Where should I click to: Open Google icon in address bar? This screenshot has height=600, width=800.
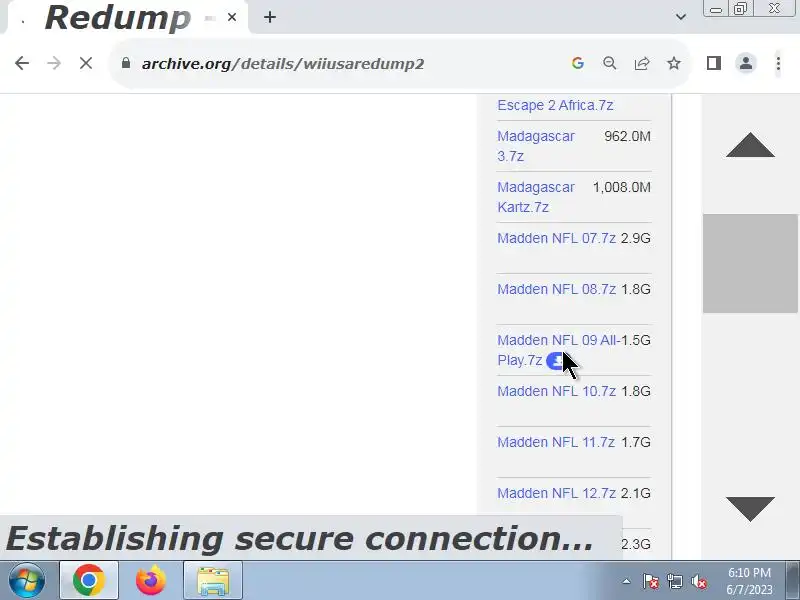578,63
